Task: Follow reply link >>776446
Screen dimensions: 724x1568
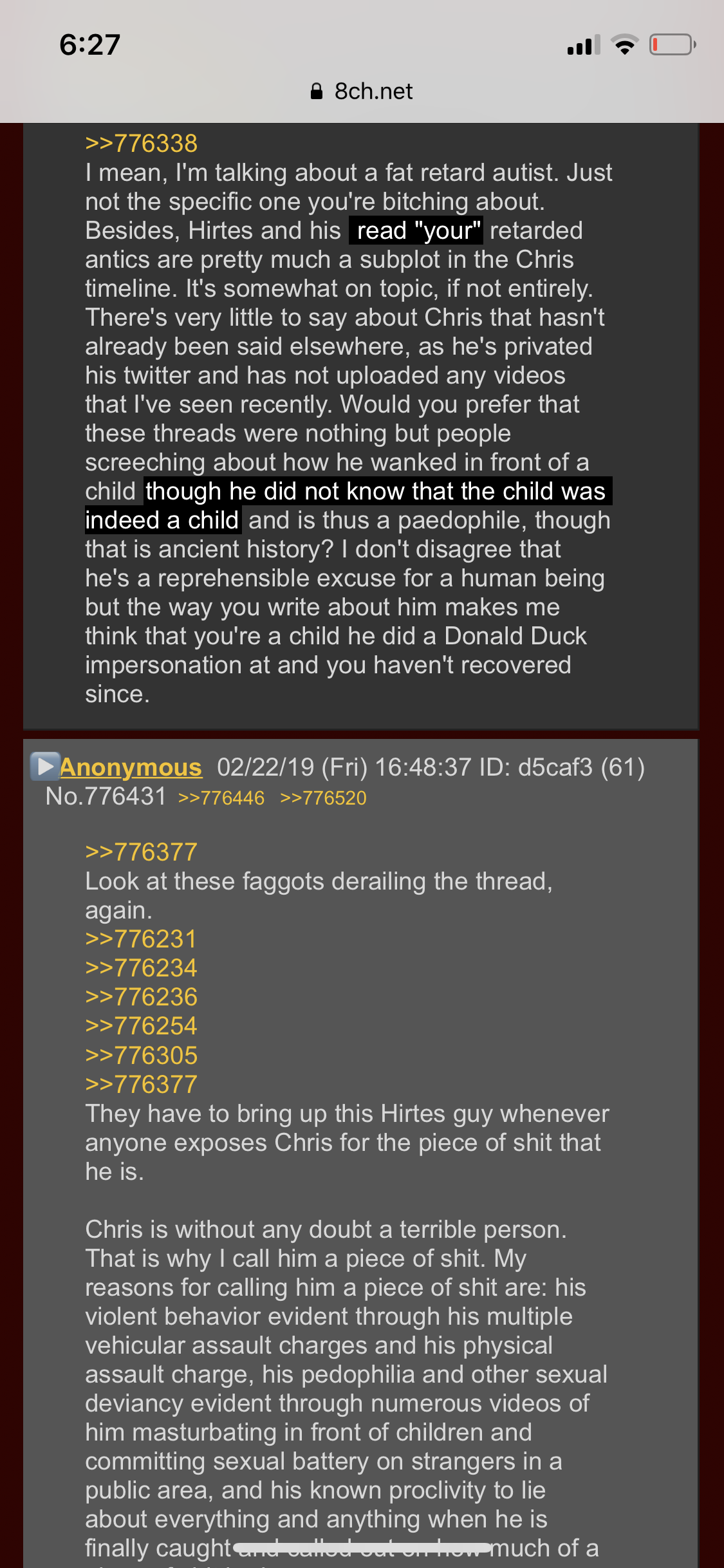Action: pos(221,798)
